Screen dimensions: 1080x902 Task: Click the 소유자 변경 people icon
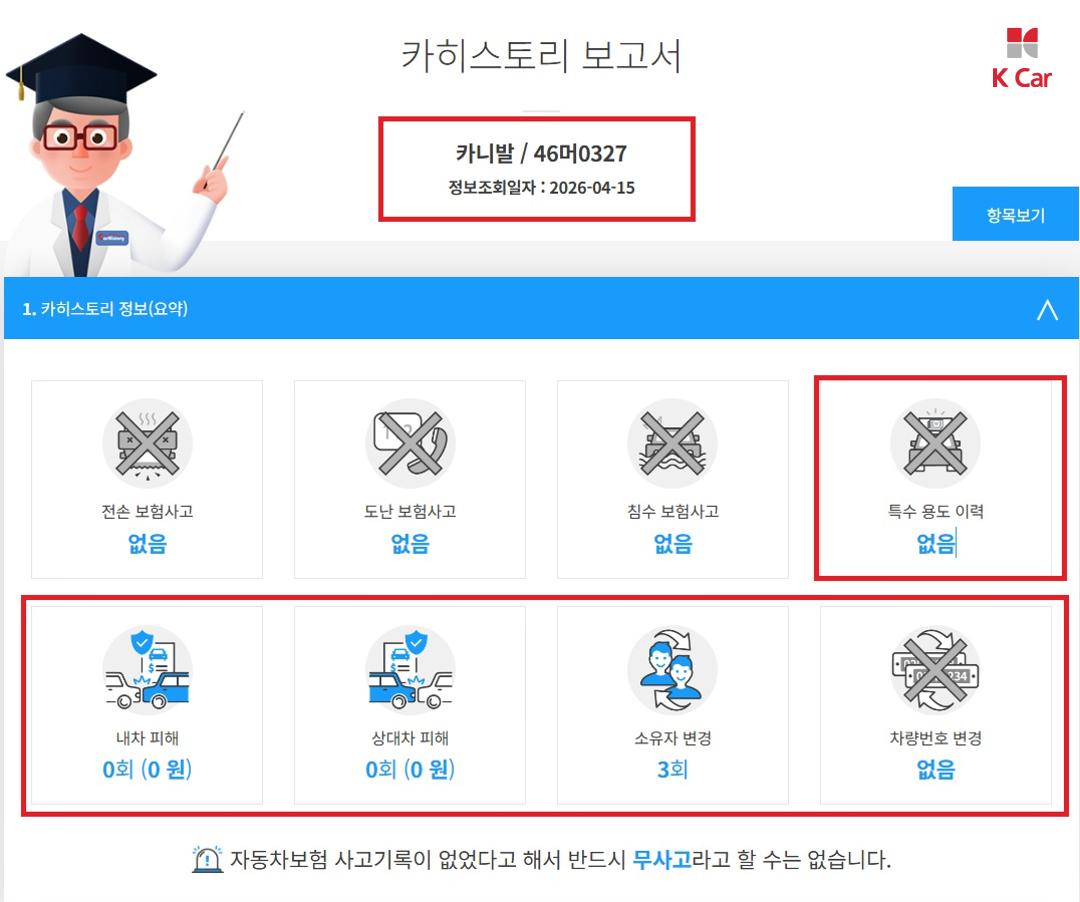[x=672, y=669]
